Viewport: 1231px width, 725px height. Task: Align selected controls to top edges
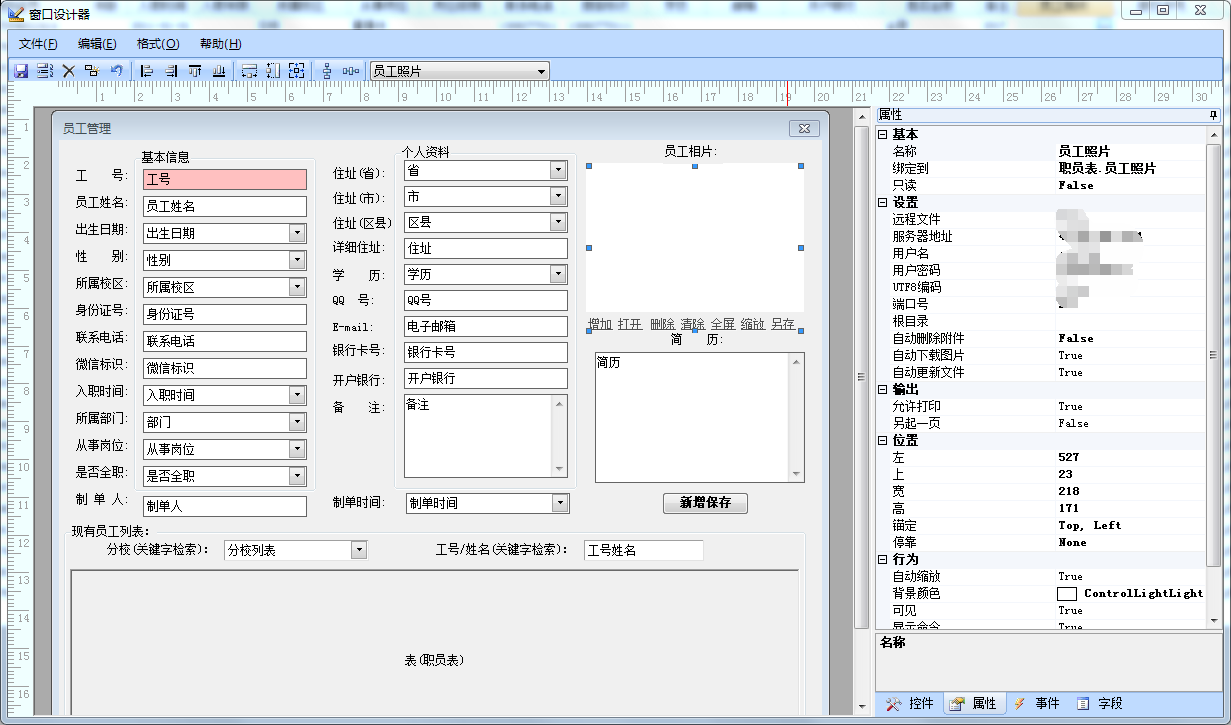pyautogui.click(x=195, y=71)
